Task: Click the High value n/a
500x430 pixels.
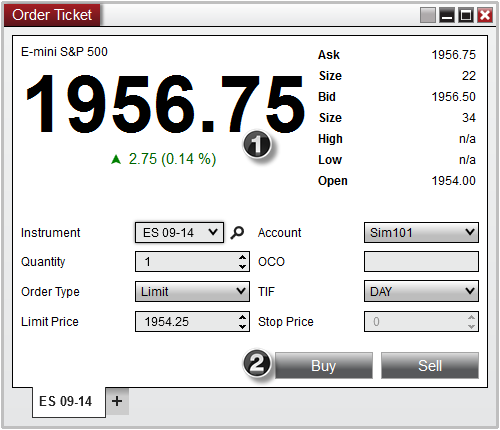Action: [467, 139]
